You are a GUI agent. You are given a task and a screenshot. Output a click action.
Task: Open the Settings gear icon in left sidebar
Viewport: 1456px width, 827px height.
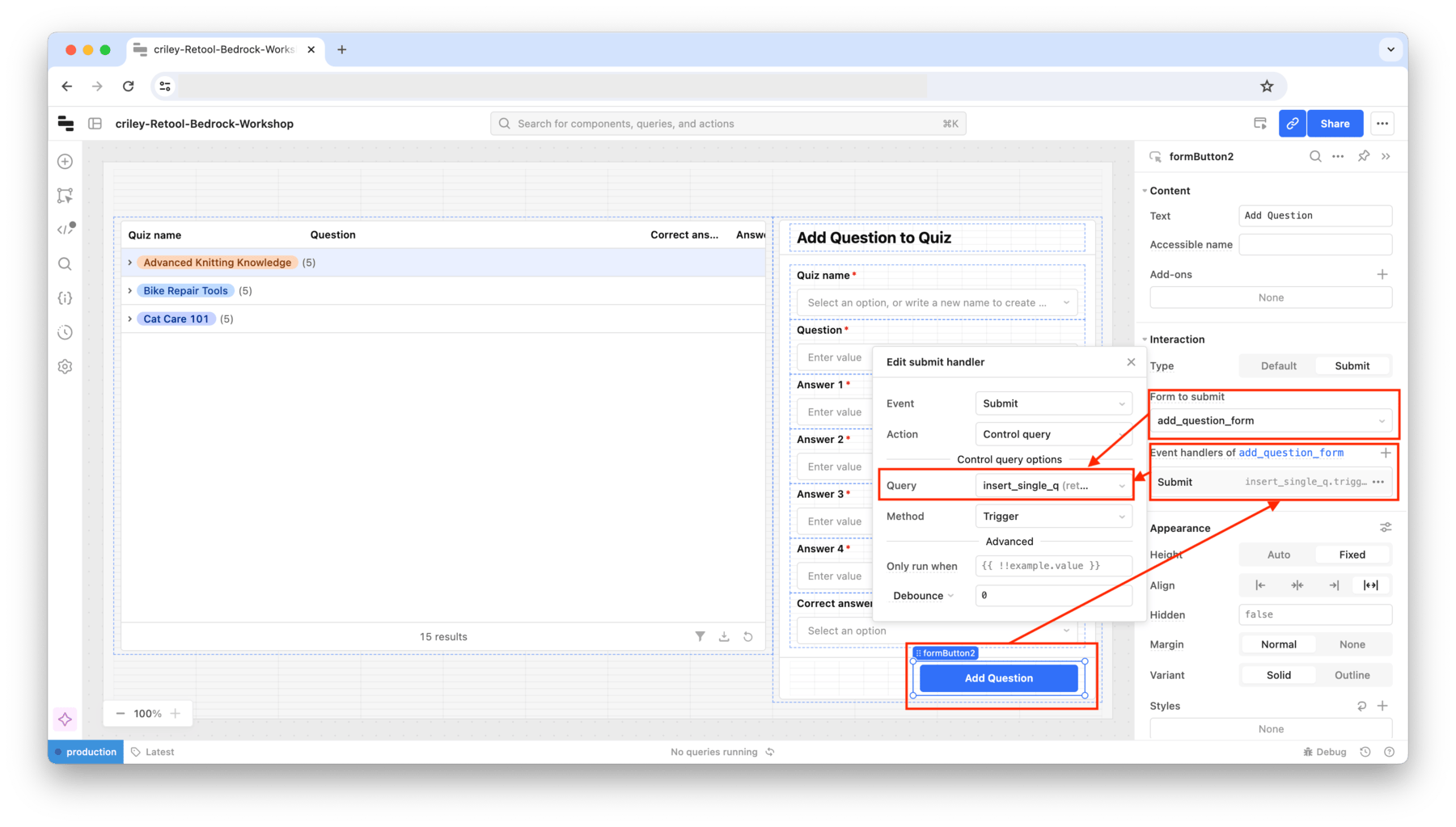66,366
